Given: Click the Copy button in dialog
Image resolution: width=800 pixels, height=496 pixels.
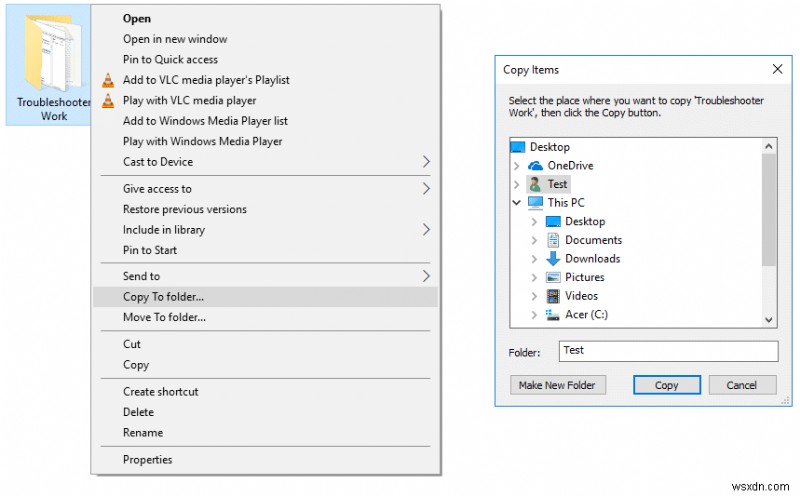Looking at the screenshot, I should 666,385.
